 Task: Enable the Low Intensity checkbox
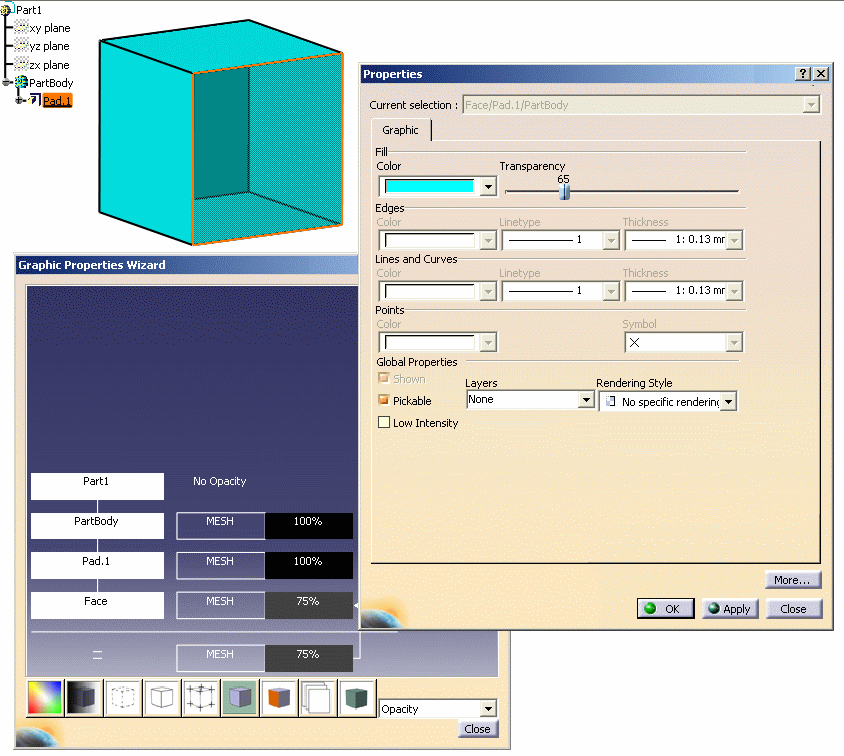click(x=384, y=423)
